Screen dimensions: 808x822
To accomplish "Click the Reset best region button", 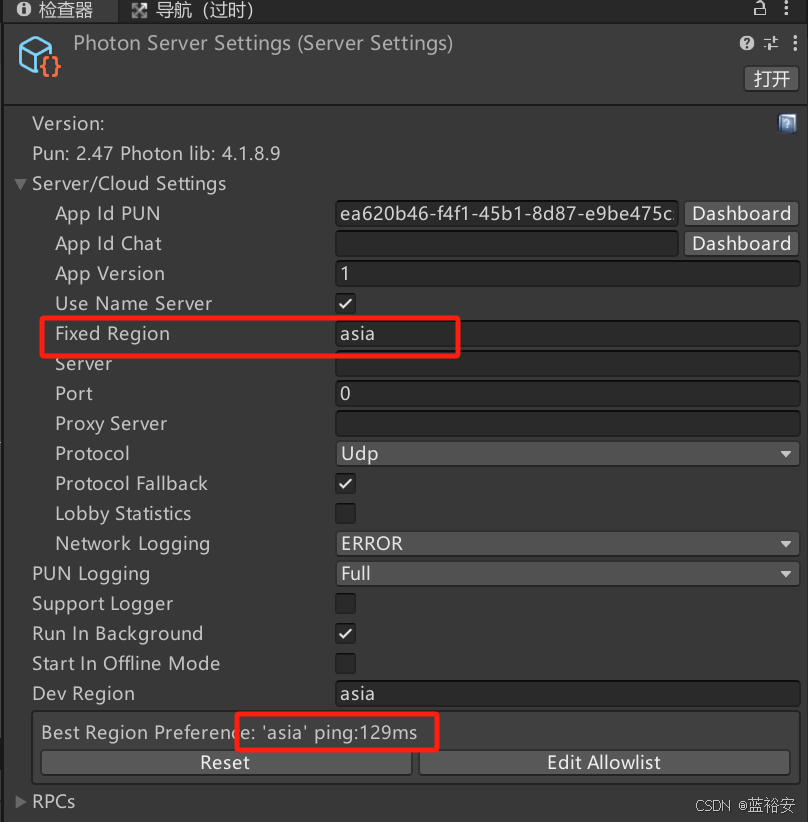I will 226,763.
